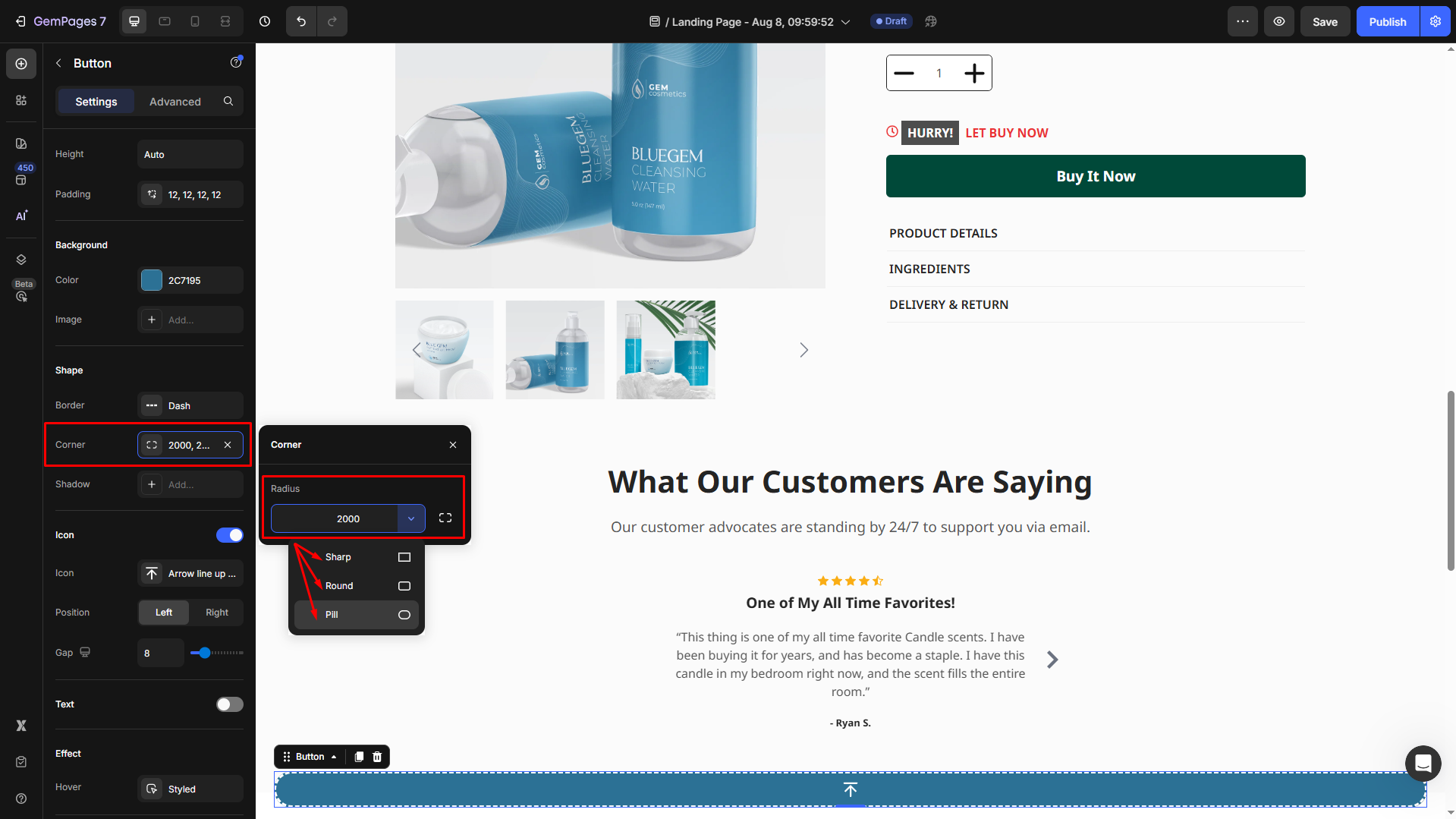
Task: Expand the INGREDIENTS accordion
Action: click(1096, 269)
